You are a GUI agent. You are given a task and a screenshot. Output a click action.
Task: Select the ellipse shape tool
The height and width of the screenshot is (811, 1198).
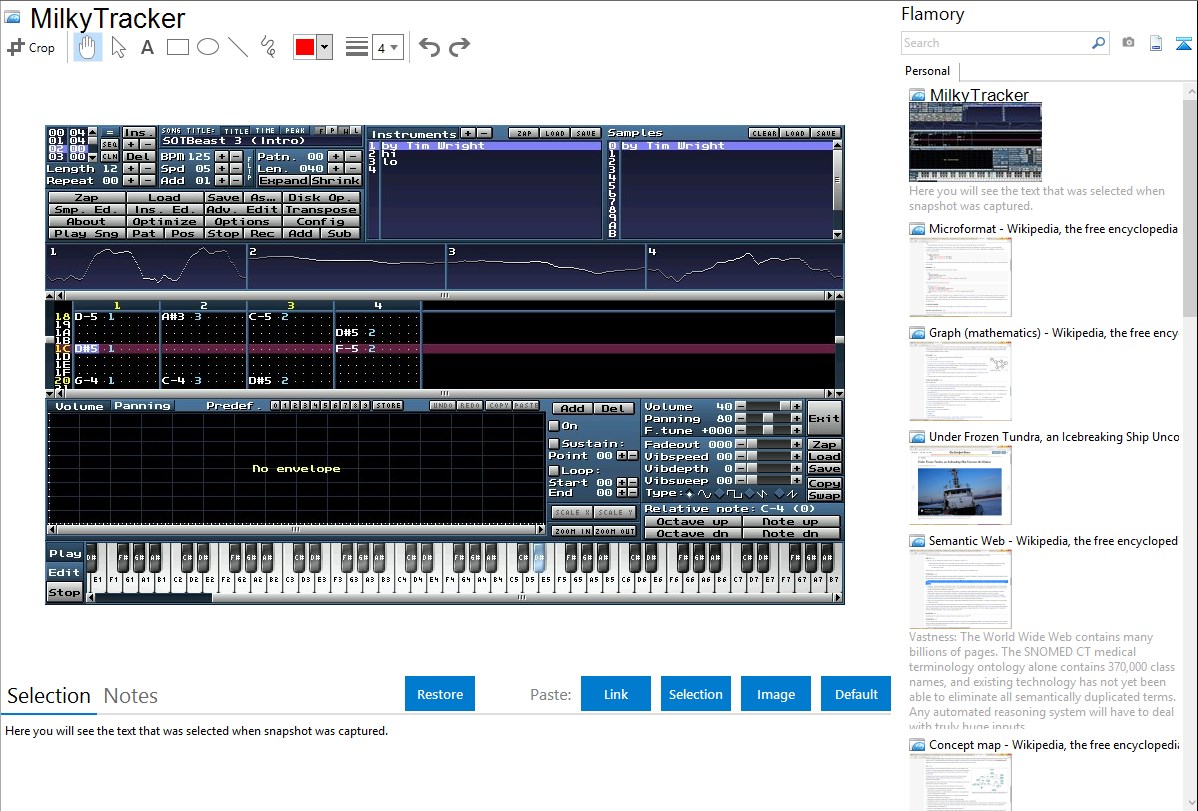[x=208, y=47]
